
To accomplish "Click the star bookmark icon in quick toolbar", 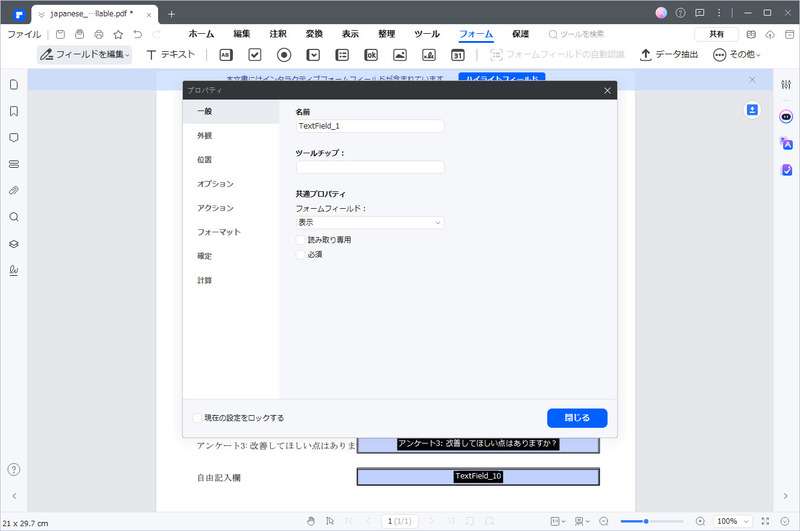I will [118, 34].
